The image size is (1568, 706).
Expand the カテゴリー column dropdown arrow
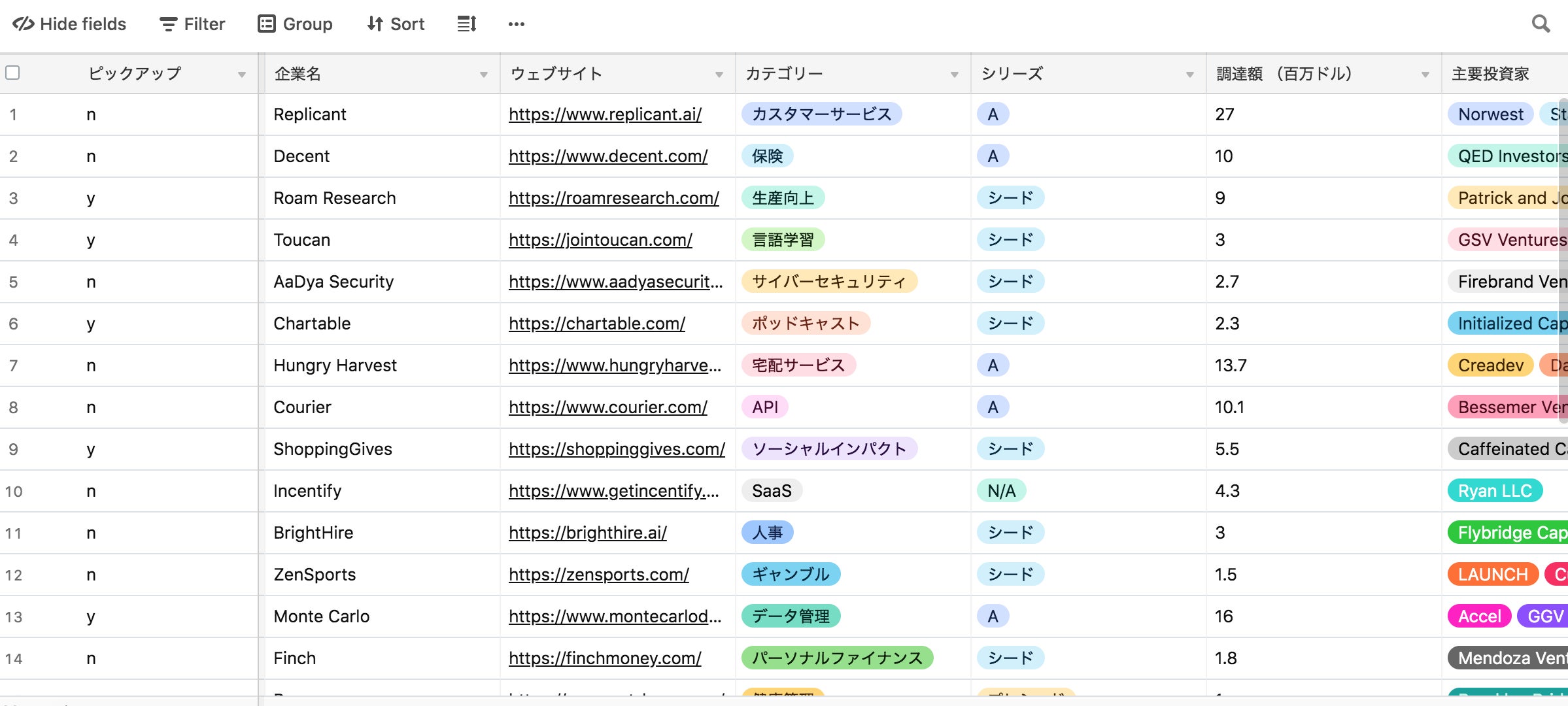955,75
